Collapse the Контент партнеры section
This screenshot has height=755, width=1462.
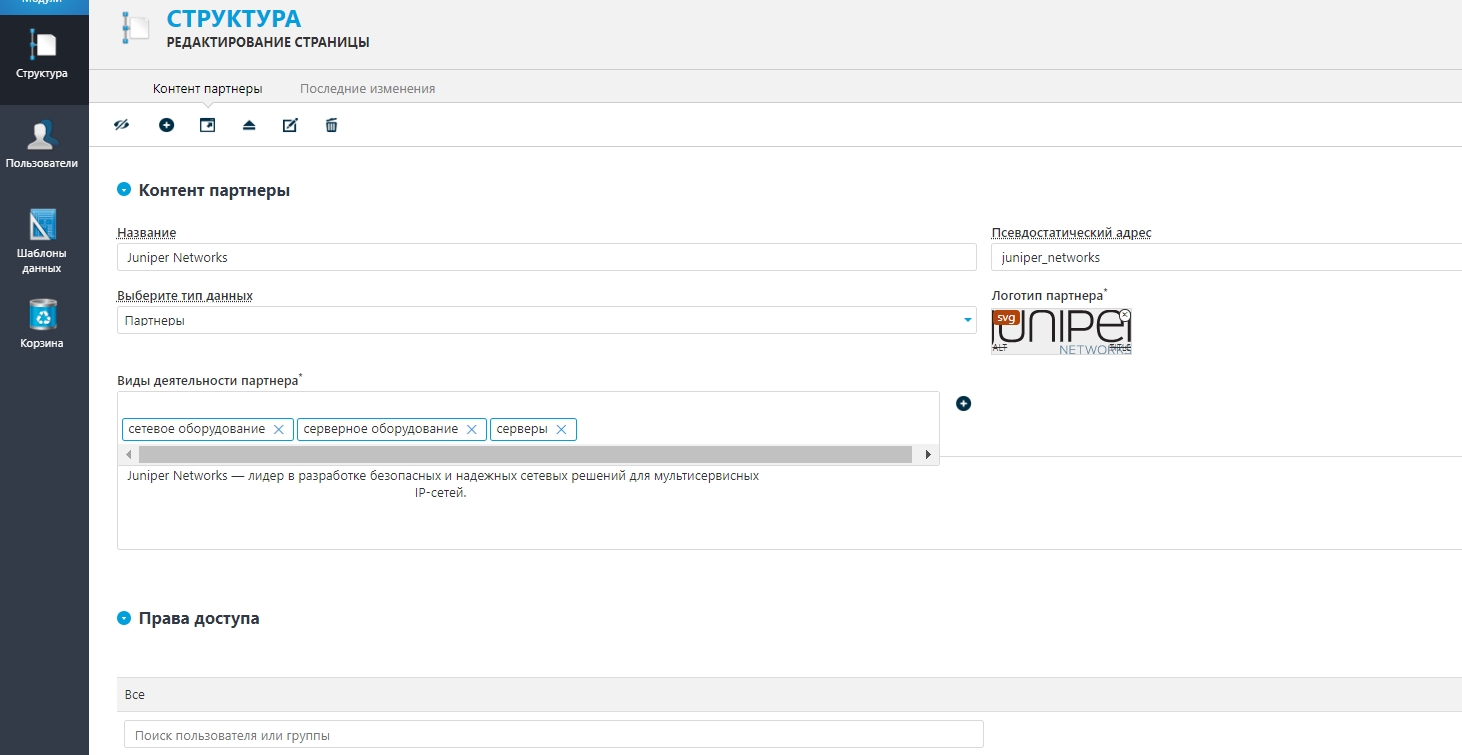(124, 189)
